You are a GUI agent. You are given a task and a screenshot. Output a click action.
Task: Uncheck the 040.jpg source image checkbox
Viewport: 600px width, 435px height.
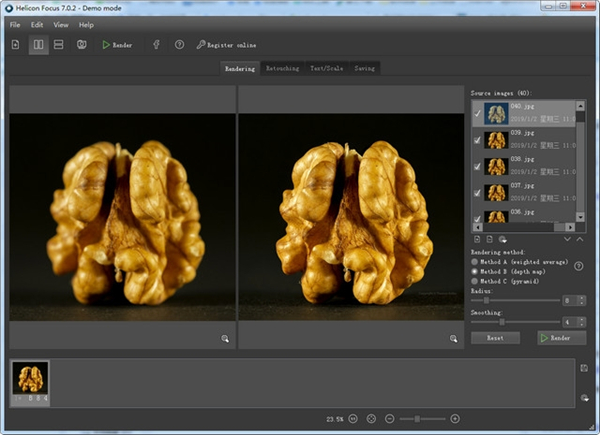(476, 112)
